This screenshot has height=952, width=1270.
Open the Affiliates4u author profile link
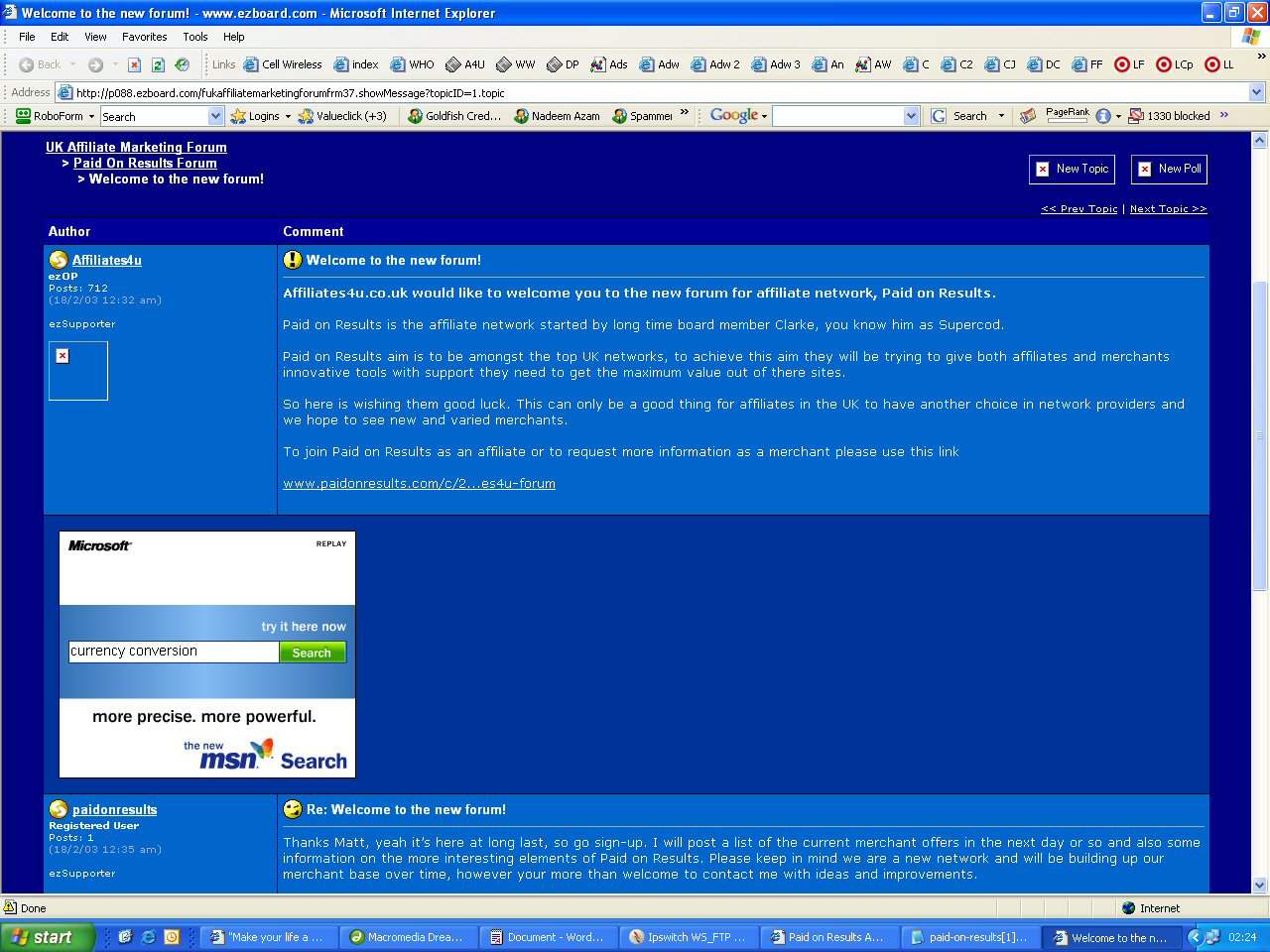coord(106,260)
